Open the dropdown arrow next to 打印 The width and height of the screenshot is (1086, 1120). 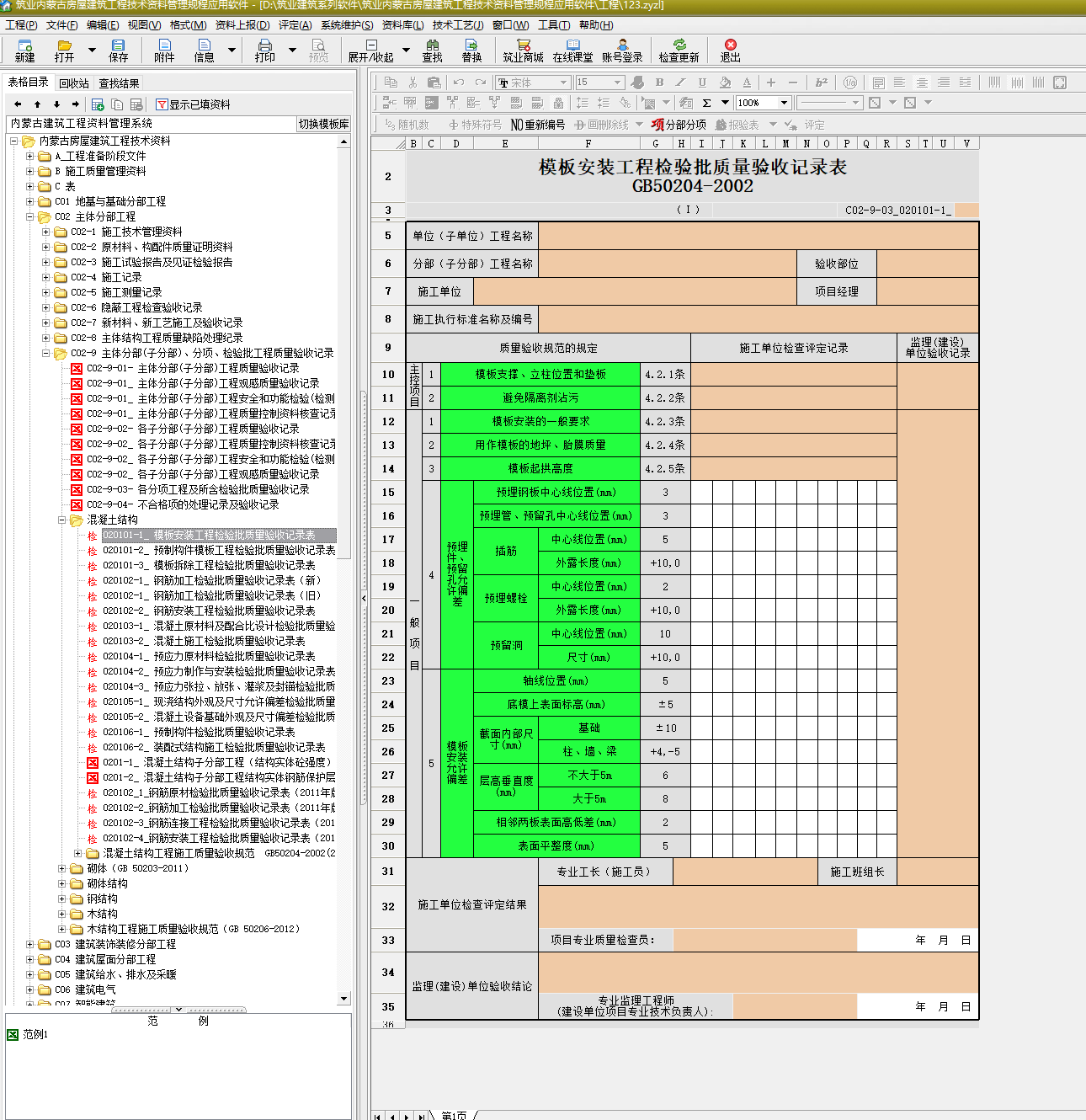292,51
